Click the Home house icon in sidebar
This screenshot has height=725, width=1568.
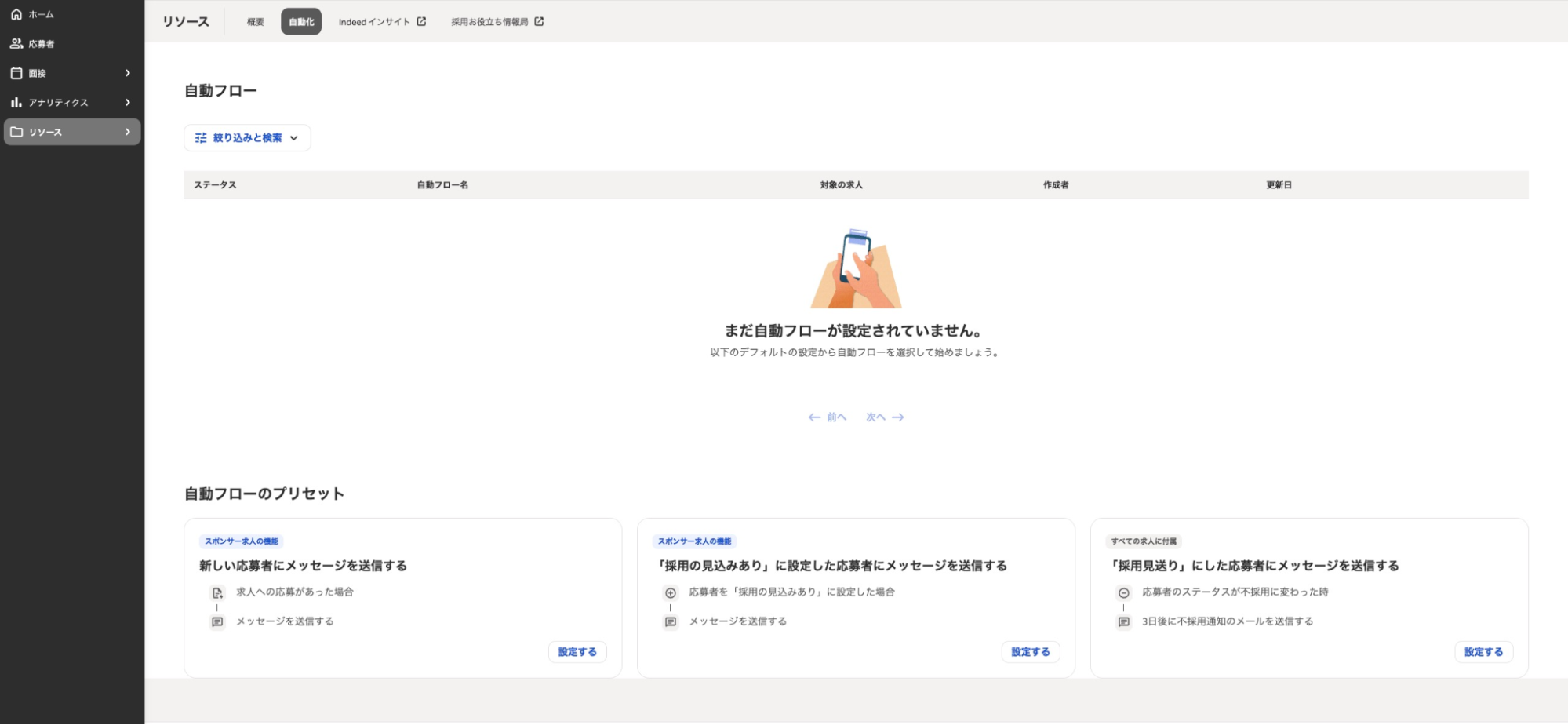click(x=16, y=14)
